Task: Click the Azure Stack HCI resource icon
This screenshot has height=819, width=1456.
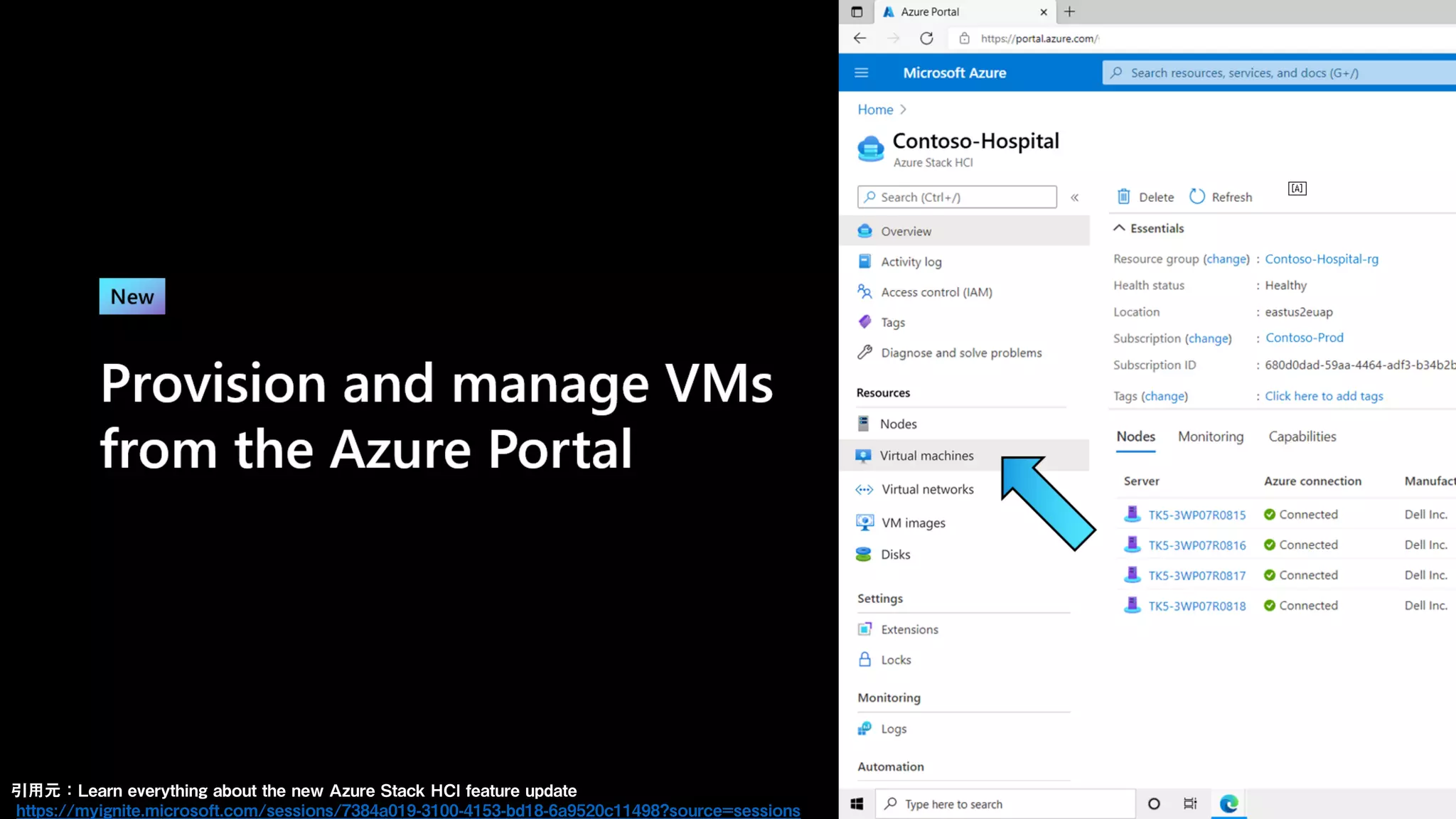Action: click(x=870, y=149)
